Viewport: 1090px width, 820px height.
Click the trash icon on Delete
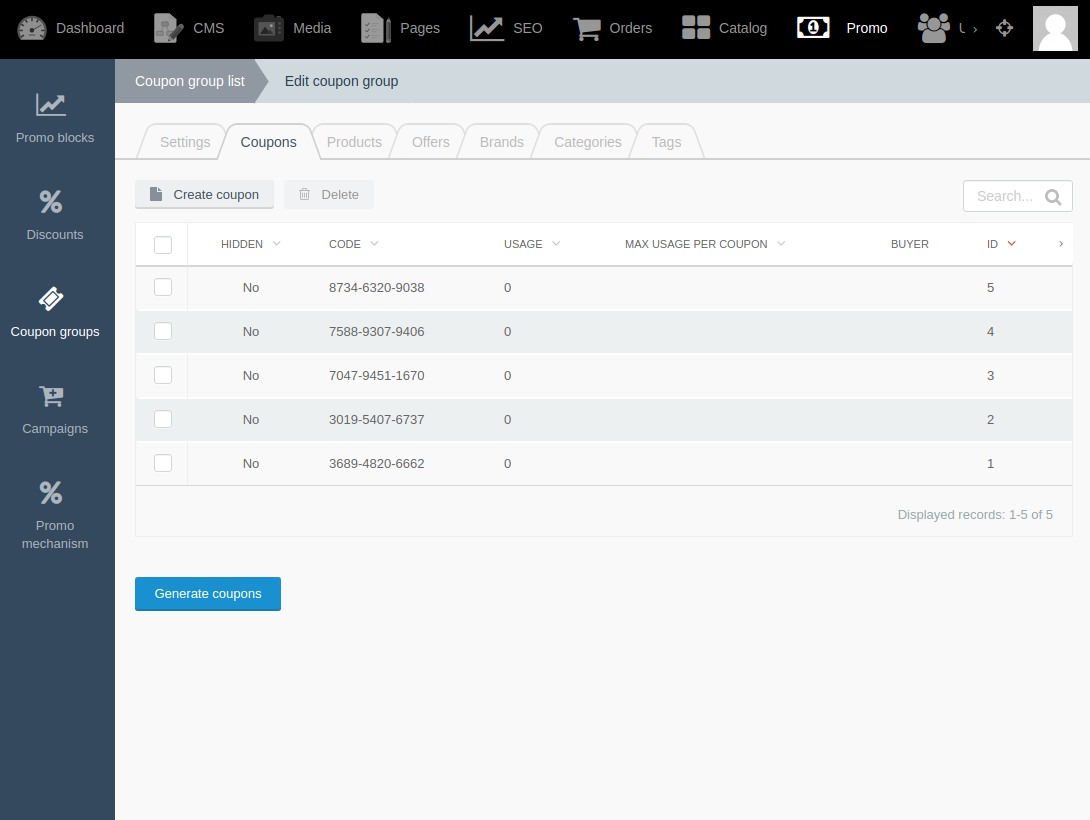point(304,194)
